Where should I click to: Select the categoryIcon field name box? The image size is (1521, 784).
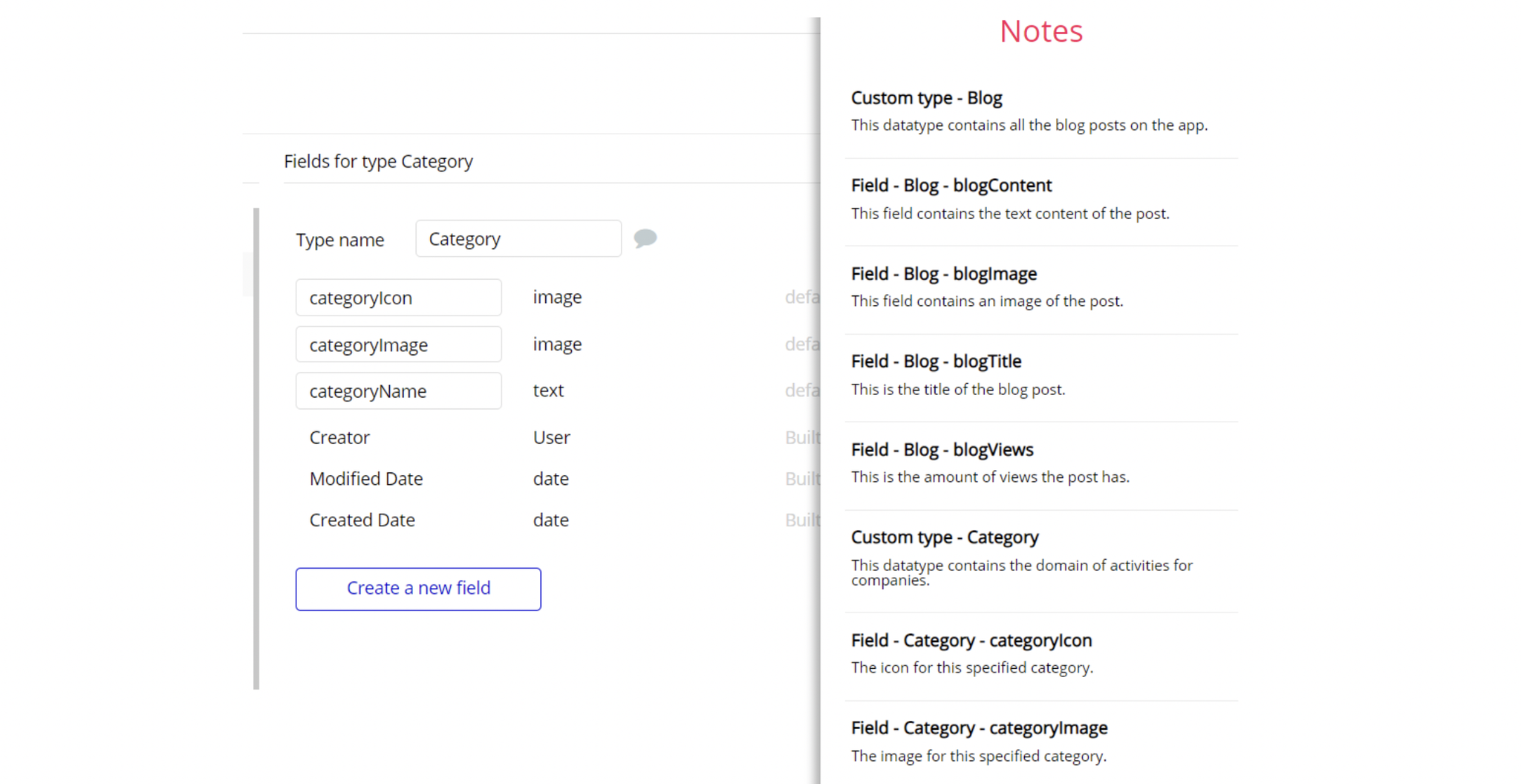(x=398, y=298)
